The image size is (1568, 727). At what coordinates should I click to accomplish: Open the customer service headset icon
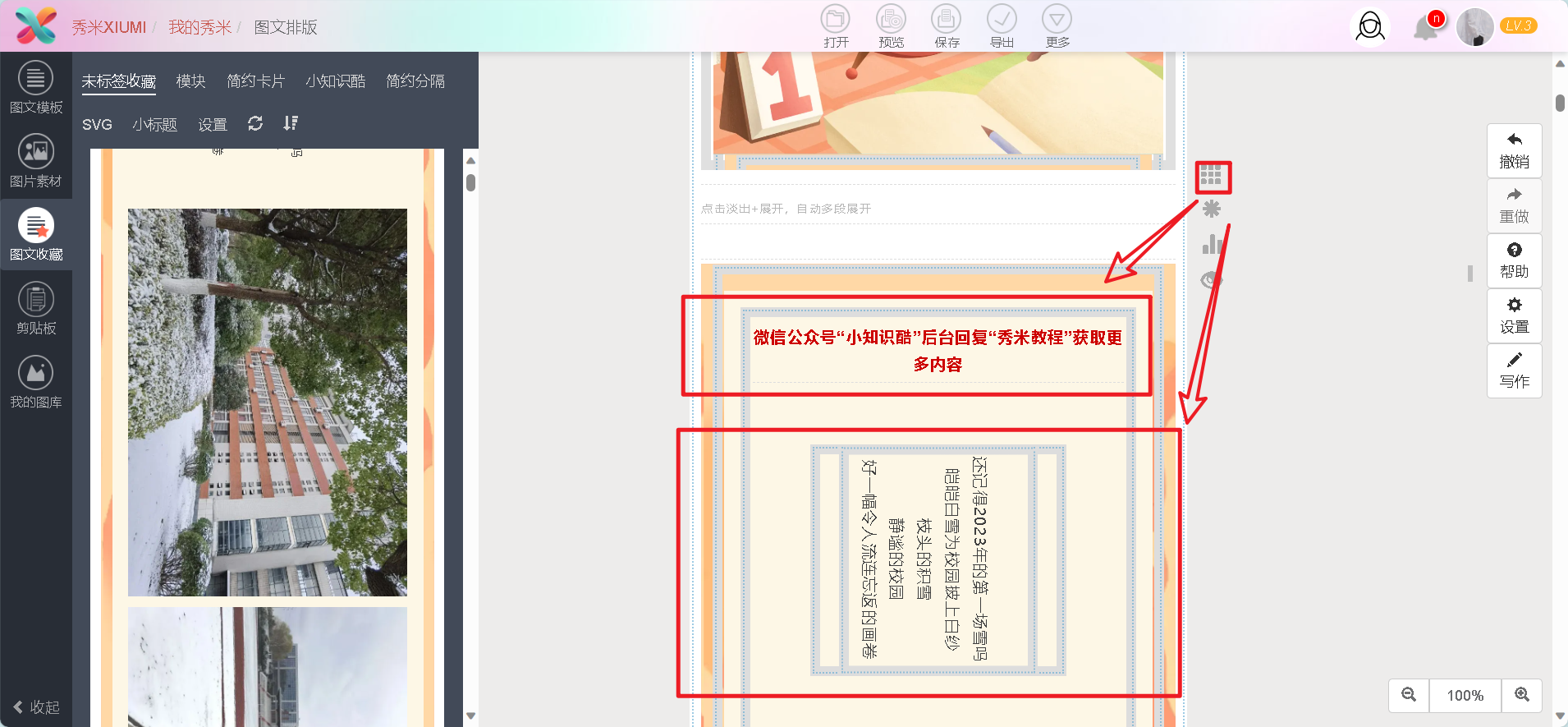1369,27
